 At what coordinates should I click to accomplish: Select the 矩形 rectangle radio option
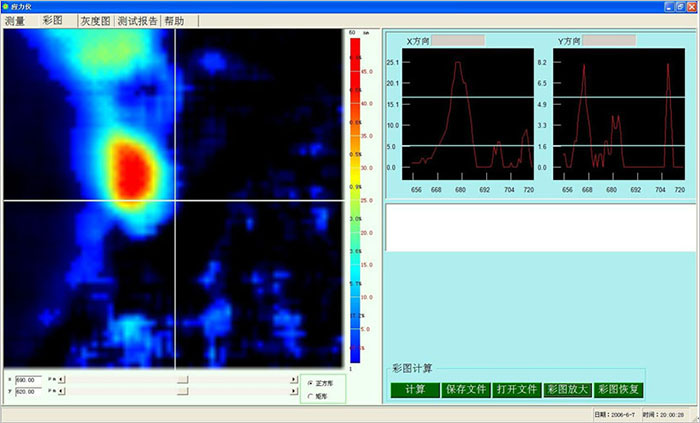point(309,396)
